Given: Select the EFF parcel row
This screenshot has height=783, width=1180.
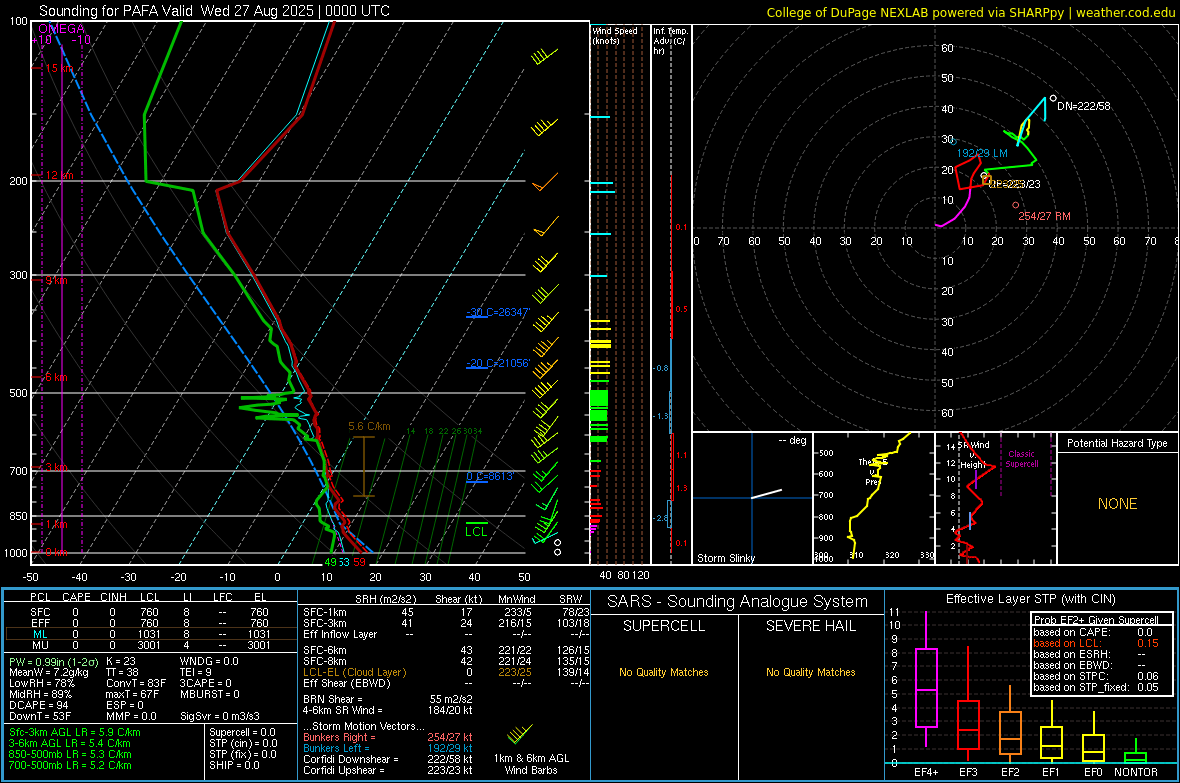Looking at the screenshot, I should 151,623.
